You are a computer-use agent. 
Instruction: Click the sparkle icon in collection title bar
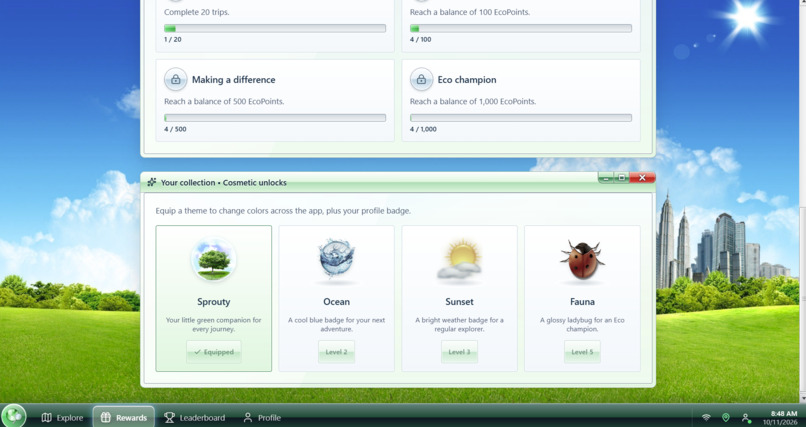pos(152,182)
